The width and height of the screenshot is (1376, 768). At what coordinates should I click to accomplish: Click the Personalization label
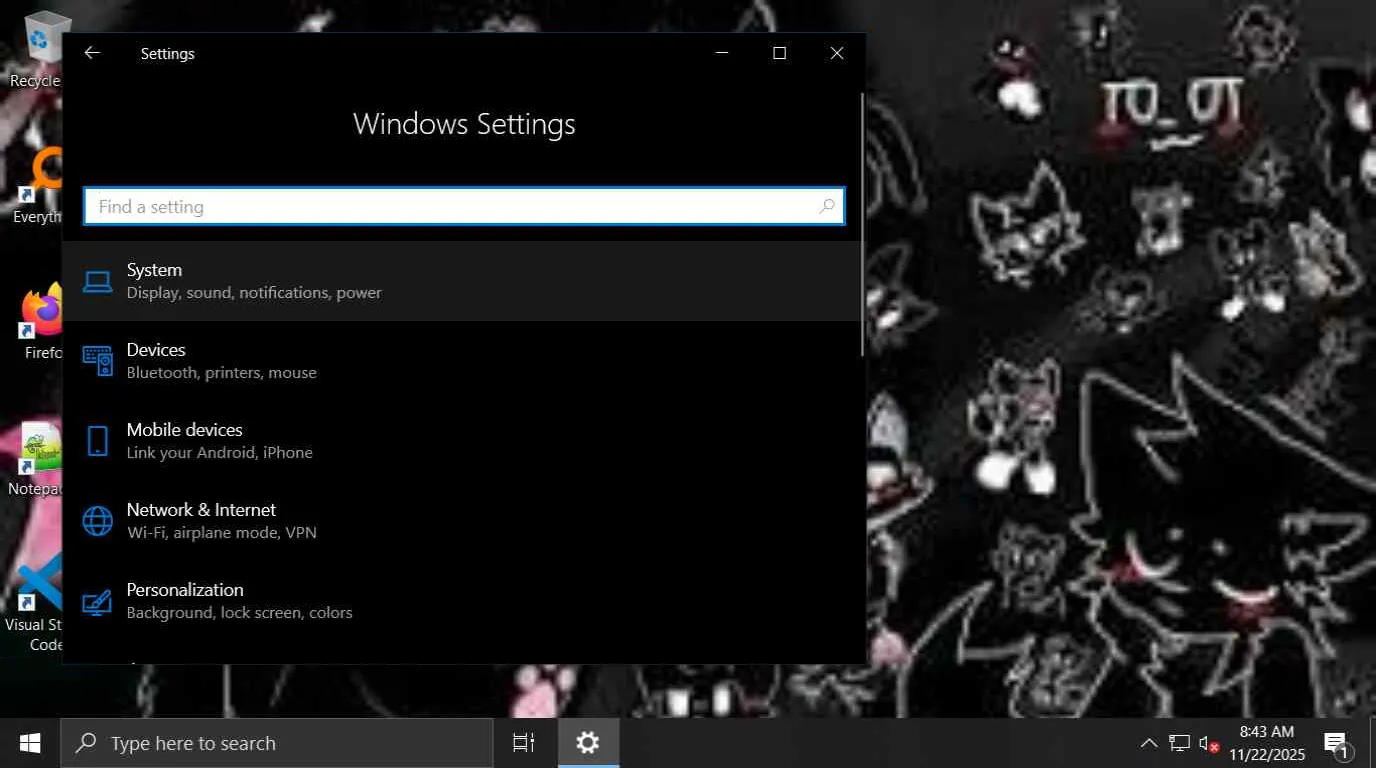click(x=185, y=590)
